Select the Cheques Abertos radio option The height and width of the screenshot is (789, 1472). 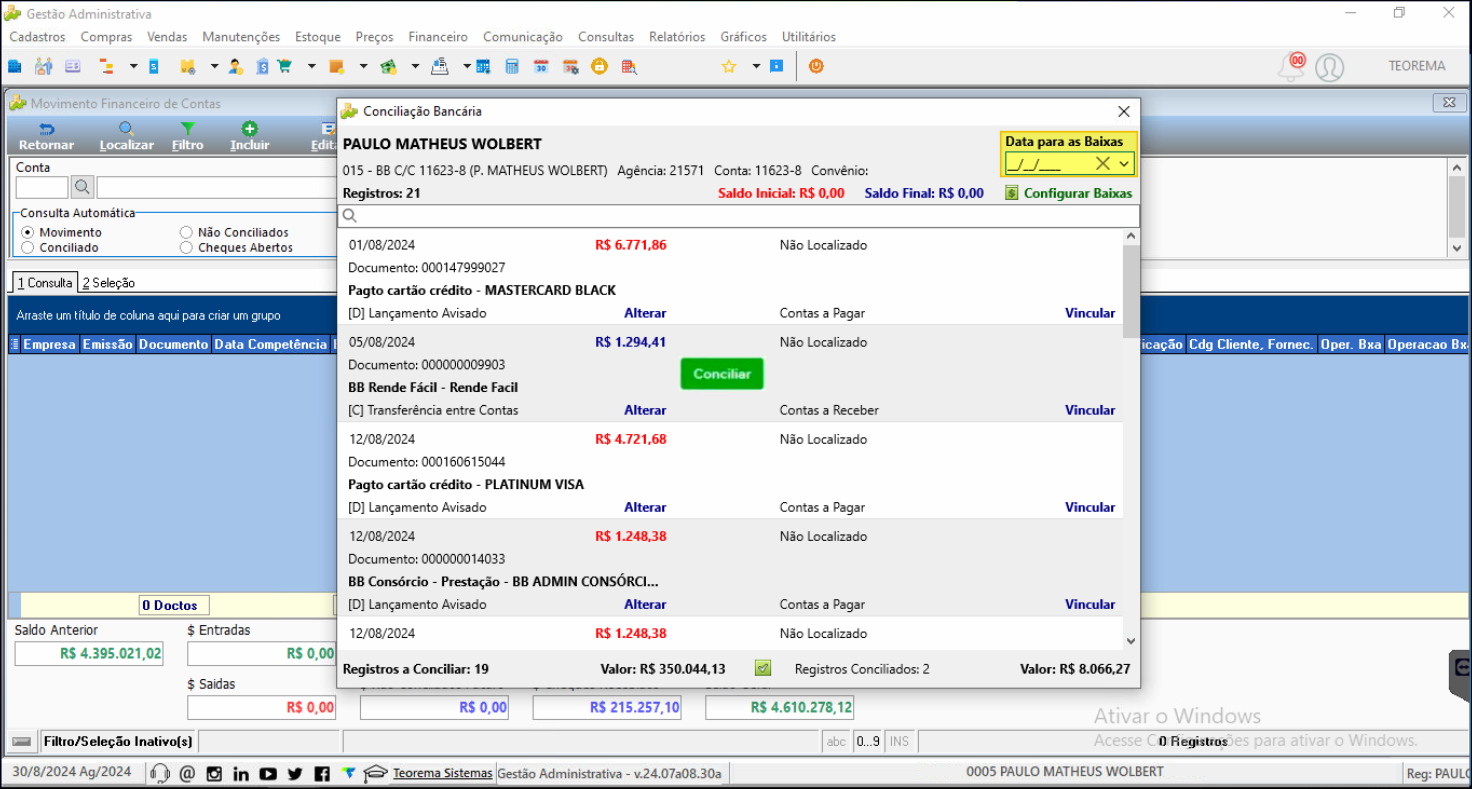click(x=186, y=247)
